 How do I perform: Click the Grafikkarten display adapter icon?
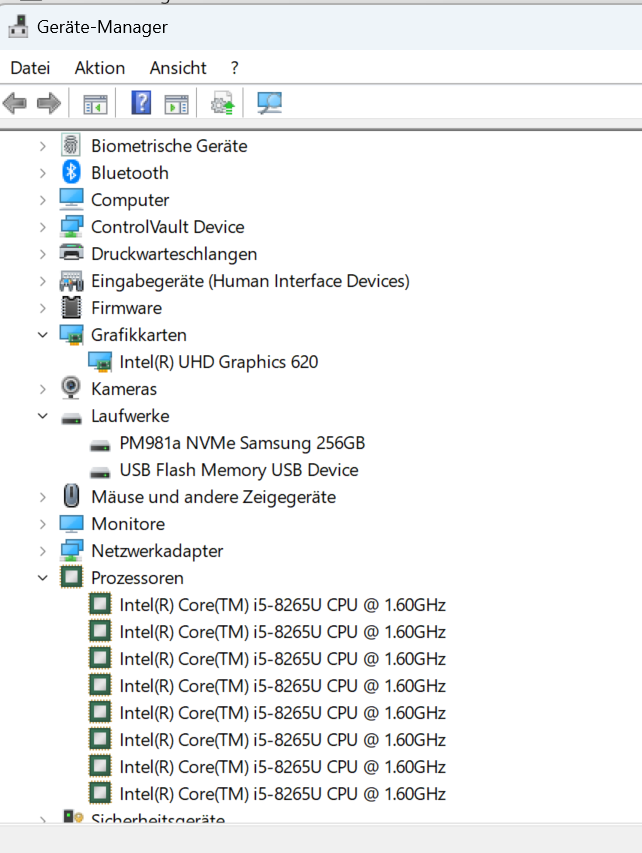point(71,335)
